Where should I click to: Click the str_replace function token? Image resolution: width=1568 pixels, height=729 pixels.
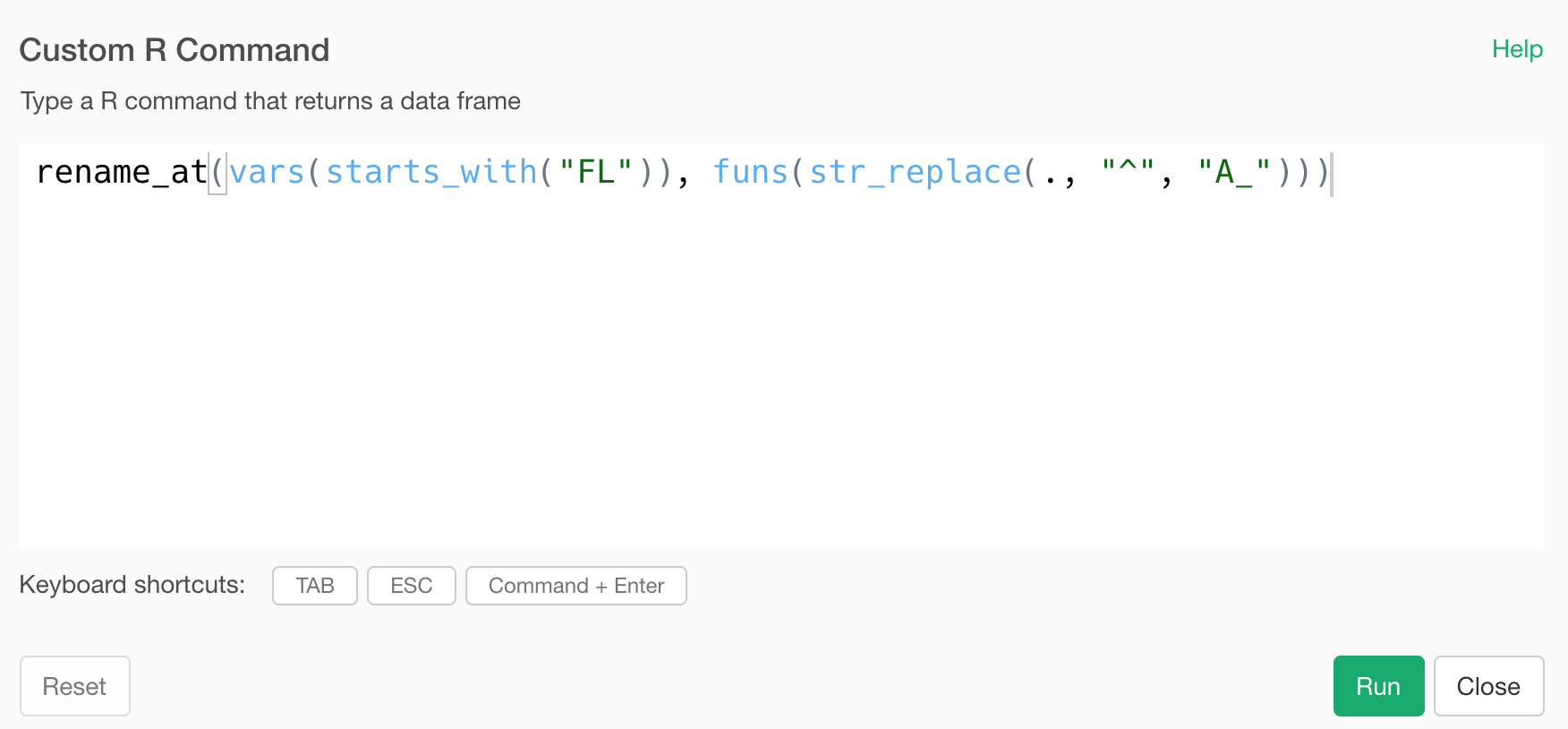915,172
